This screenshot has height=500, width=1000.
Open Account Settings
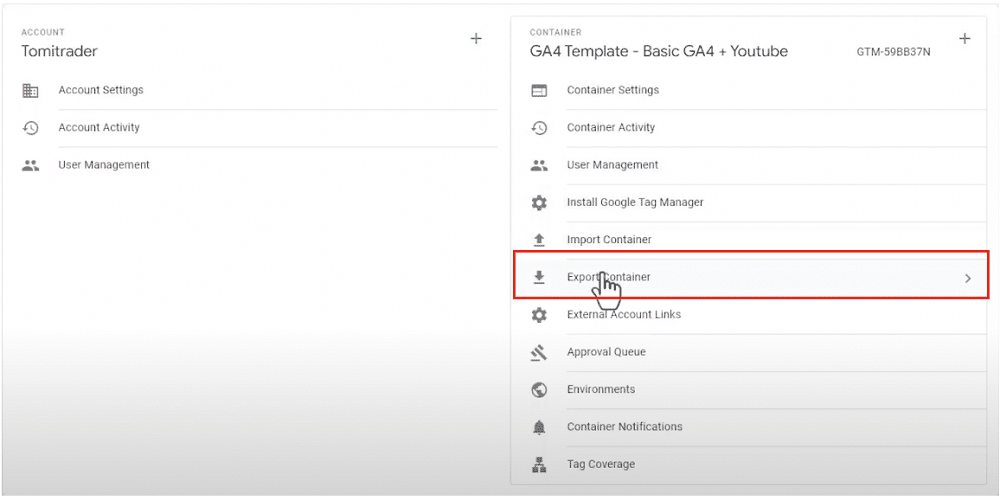pyautogui.click(x=101, y=90)
